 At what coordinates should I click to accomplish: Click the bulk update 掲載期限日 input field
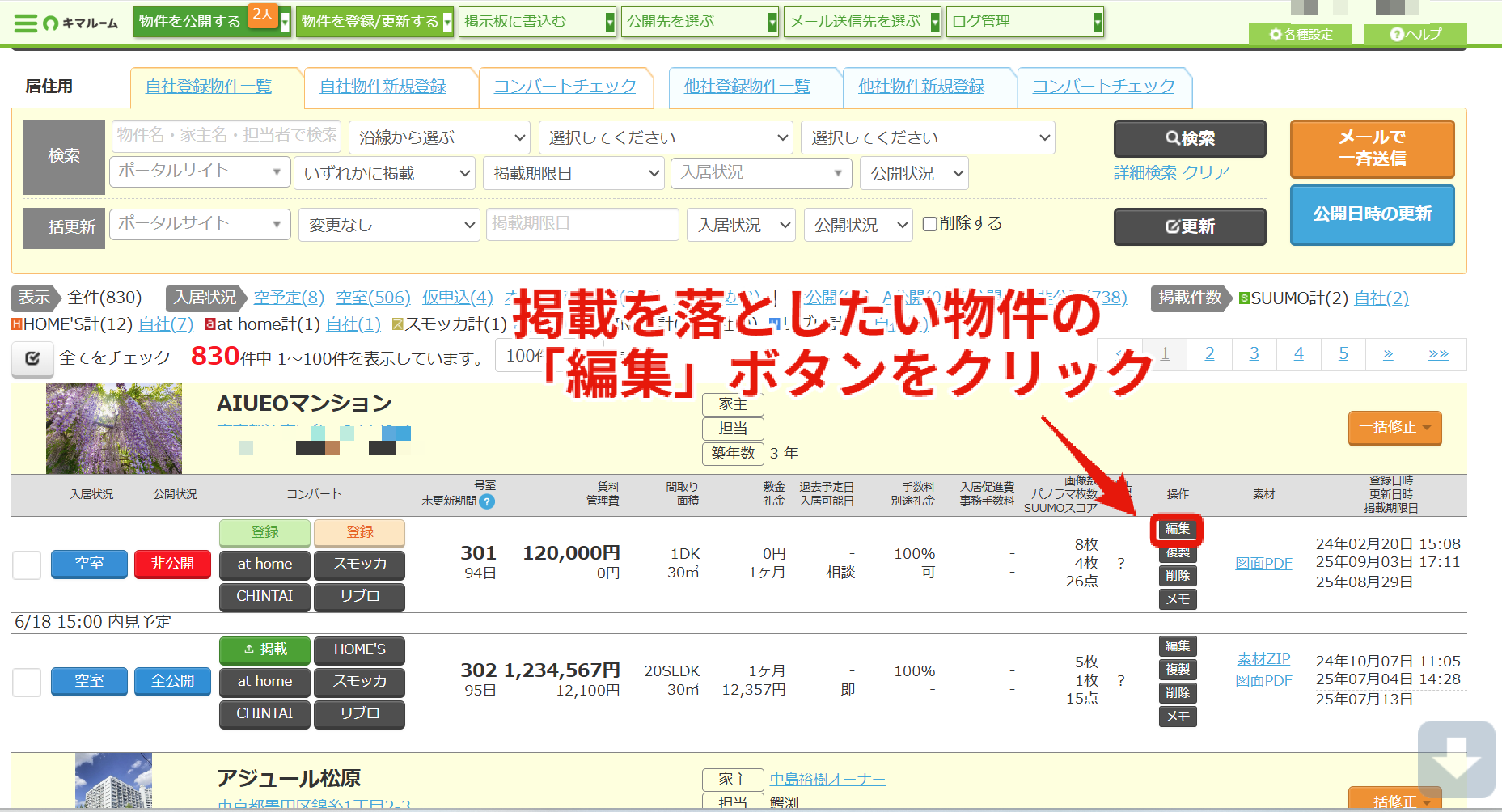click(582, 224)
